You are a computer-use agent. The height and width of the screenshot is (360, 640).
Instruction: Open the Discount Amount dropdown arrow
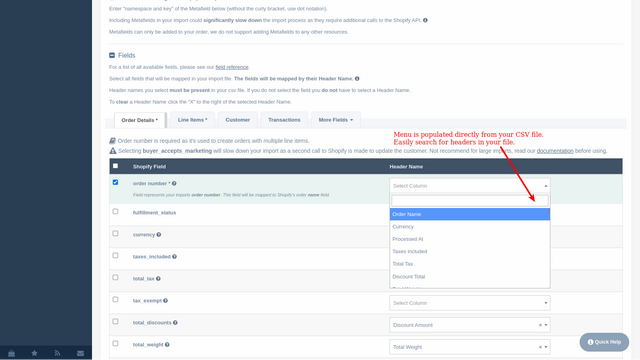[546, 325]
